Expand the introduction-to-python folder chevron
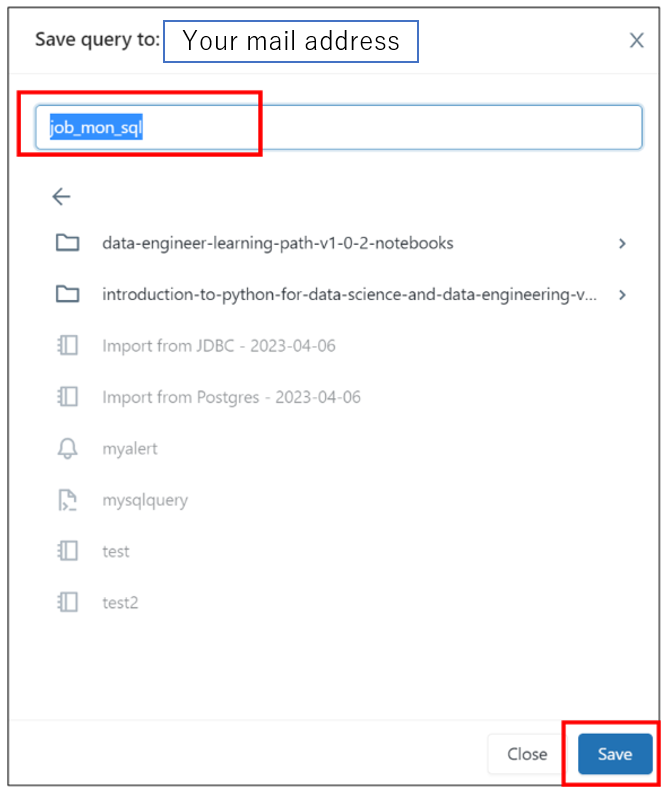The image size is (664, 792). (622, 294)
